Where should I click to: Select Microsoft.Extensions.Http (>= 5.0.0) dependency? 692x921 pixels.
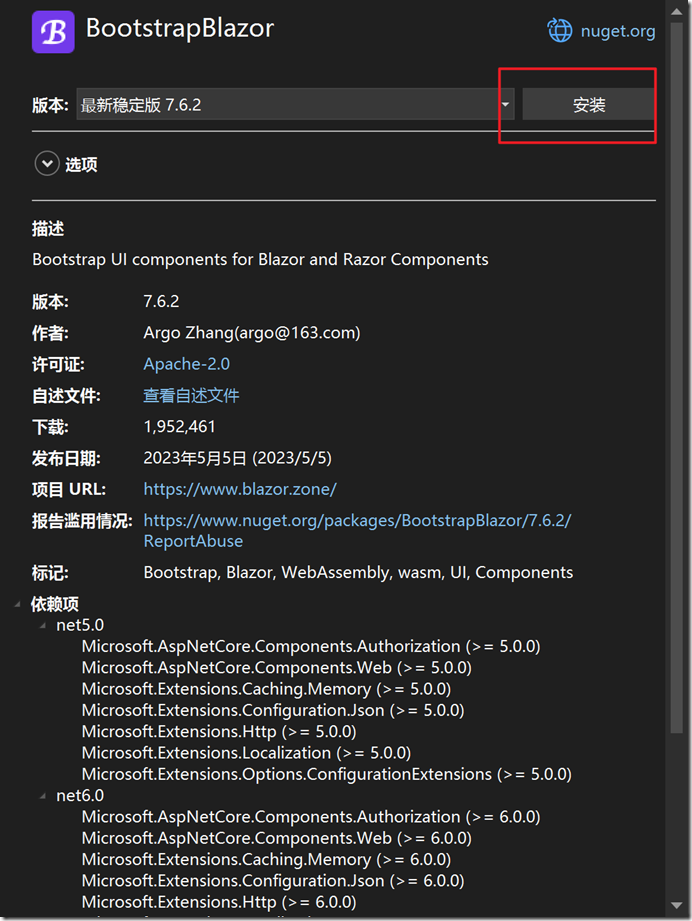pos(218,731)
